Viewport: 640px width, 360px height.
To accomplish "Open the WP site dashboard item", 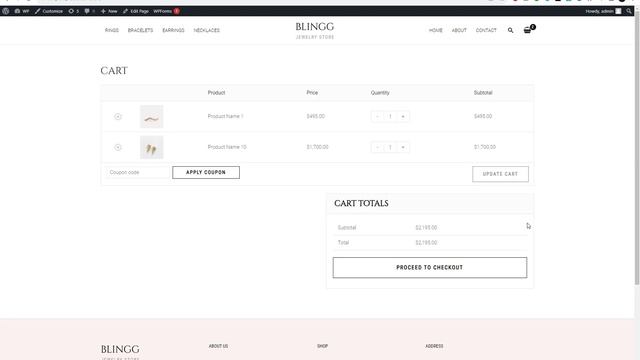I will click(22, 11).
